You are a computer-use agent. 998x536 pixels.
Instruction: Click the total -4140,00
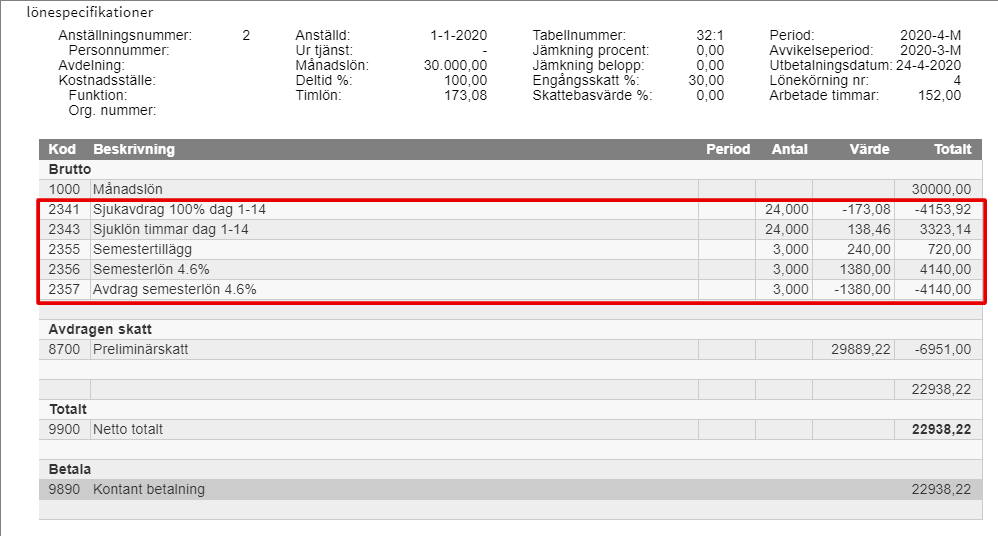coord(943,290)
